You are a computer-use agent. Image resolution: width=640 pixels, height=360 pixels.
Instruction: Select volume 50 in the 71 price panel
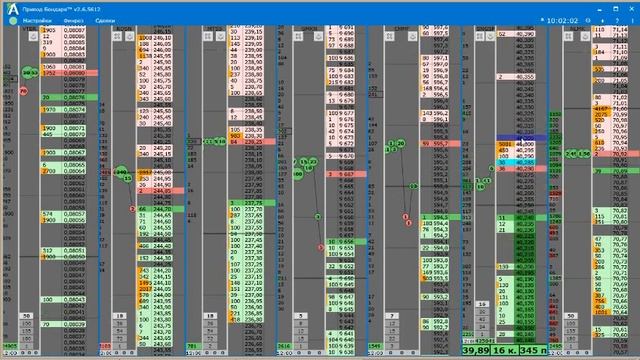(571, 316)
